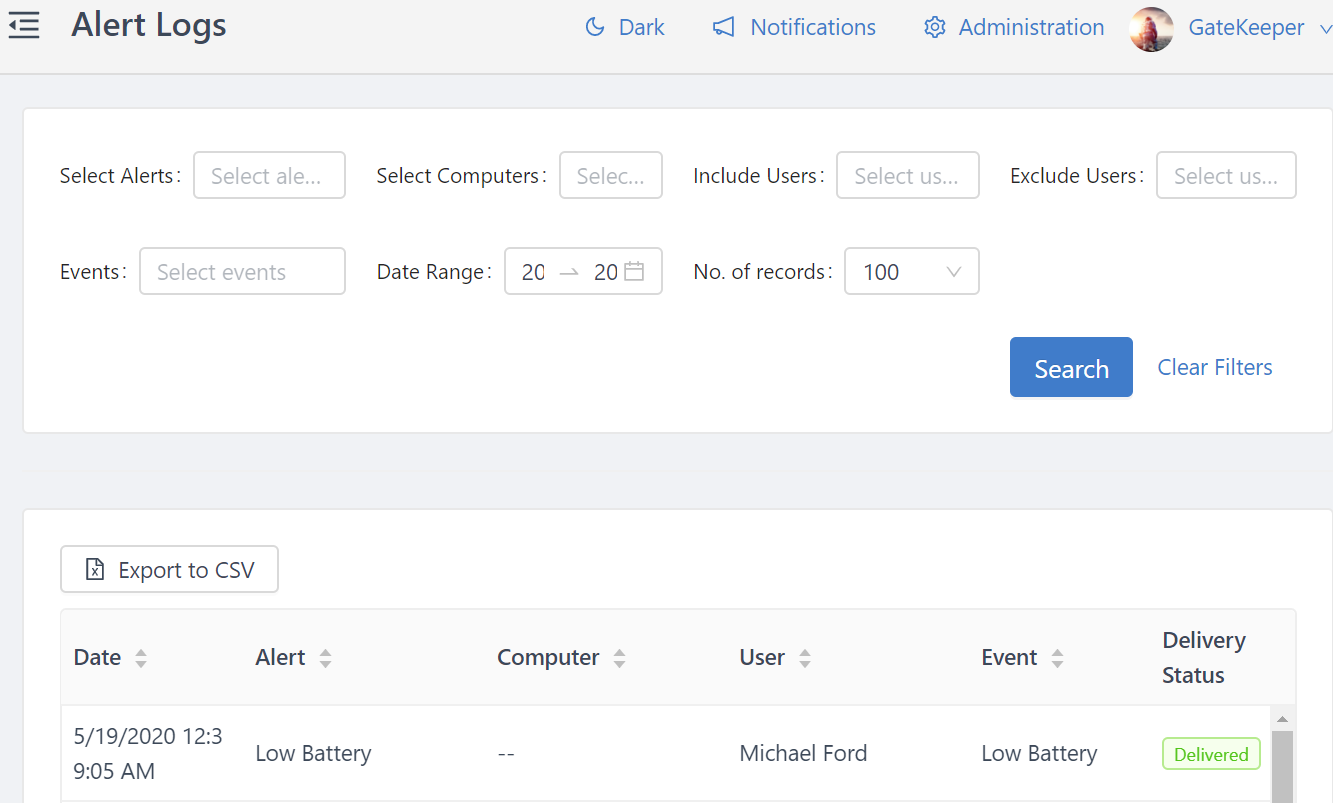Collapse the sidebar menu icon

(x=24, y=26)
